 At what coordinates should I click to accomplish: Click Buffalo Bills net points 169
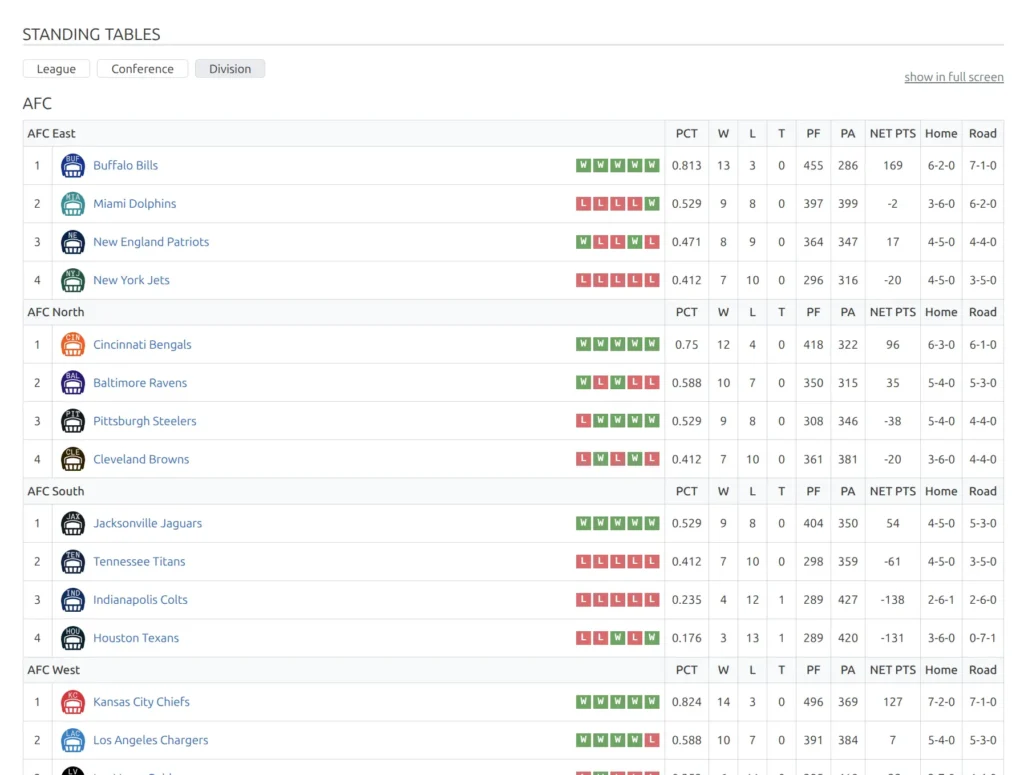click(893, 165)
